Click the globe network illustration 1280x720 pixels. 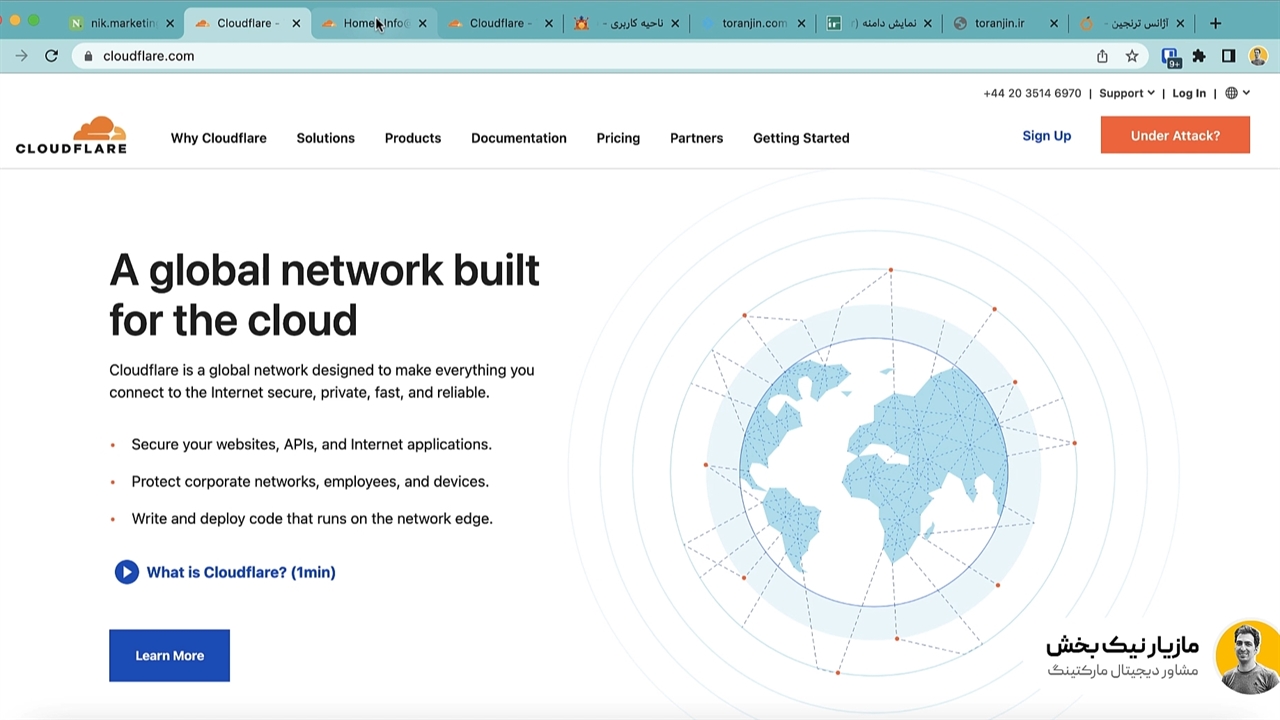pos(873,472)
